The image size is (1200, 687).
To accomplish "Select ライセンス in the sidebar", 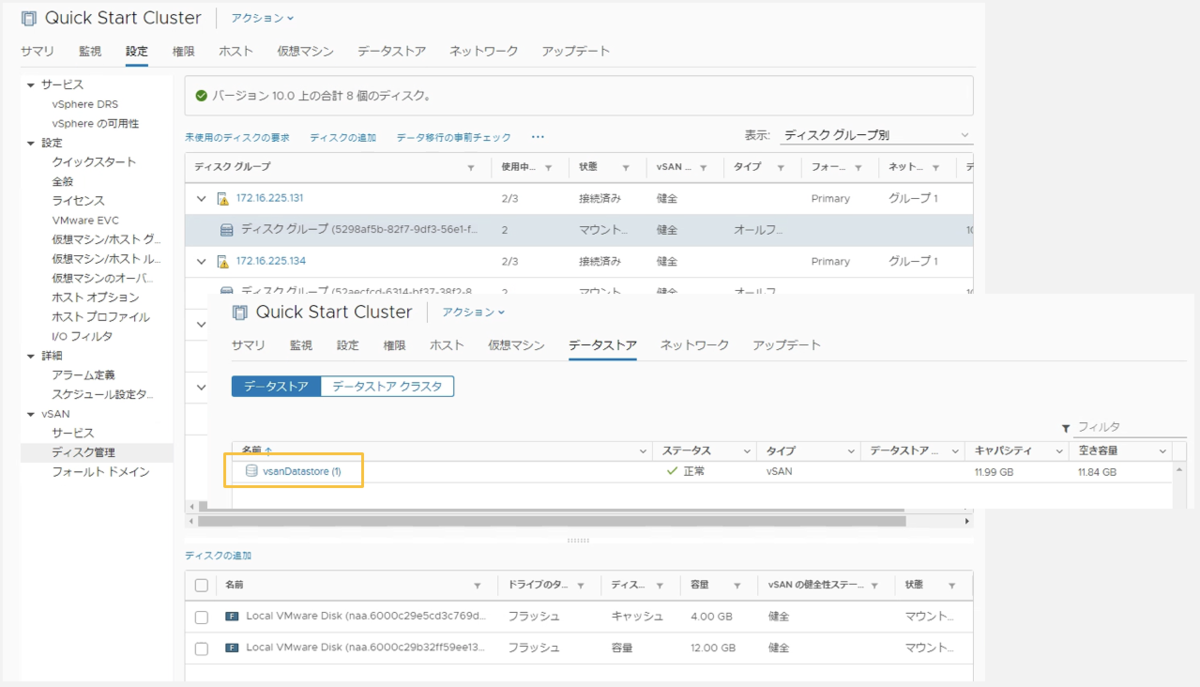I will (78, 201).
